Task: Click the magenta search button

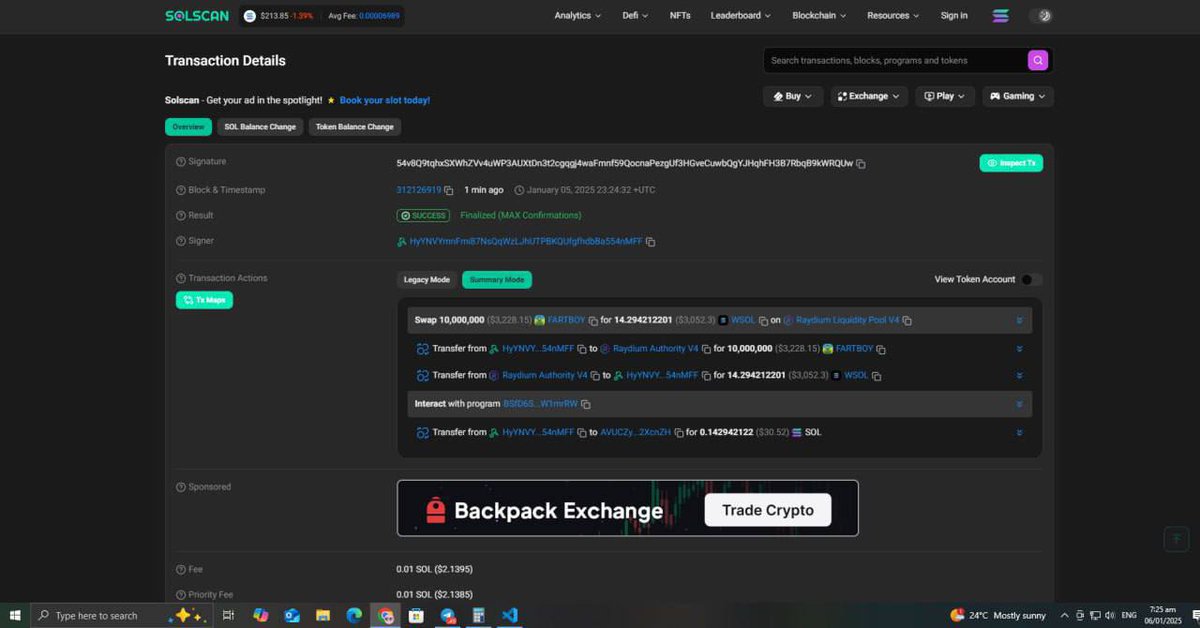Action: pos(1038,60)
